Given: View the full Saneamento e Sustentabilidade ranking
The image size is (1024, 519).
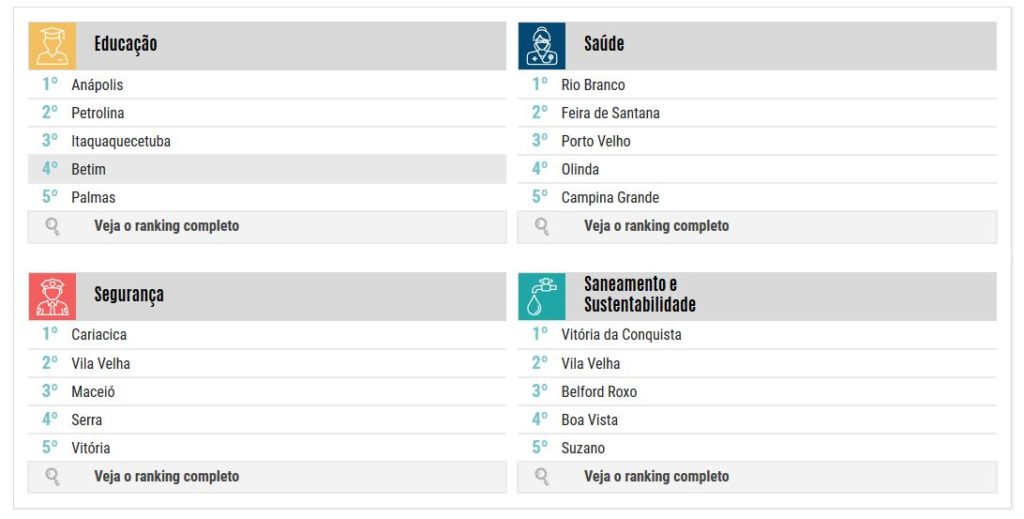Looking at the screenshot, I should [656, 477].
